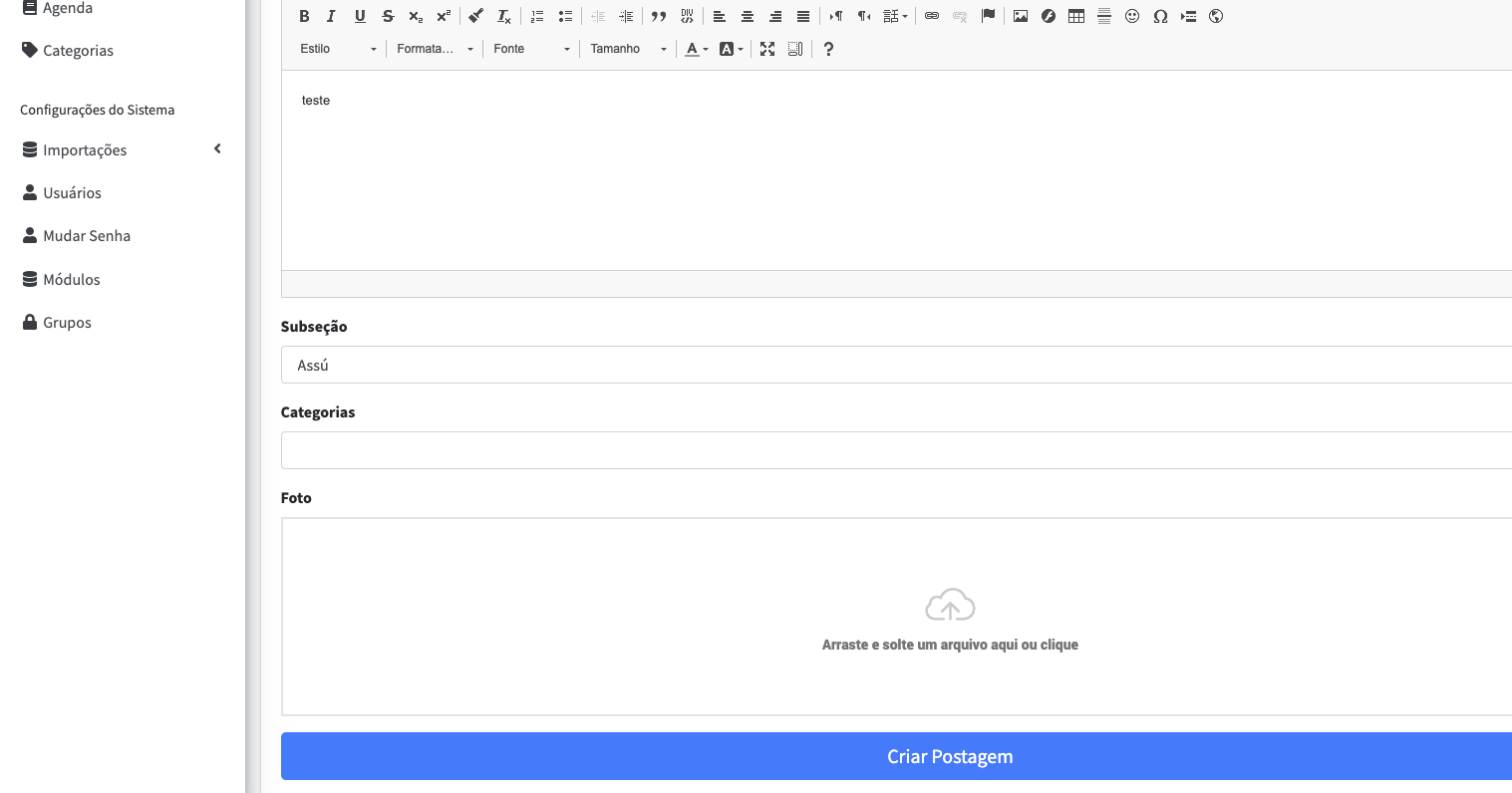Click the insert link icon

pyautogui.click(x=932, y=16)
